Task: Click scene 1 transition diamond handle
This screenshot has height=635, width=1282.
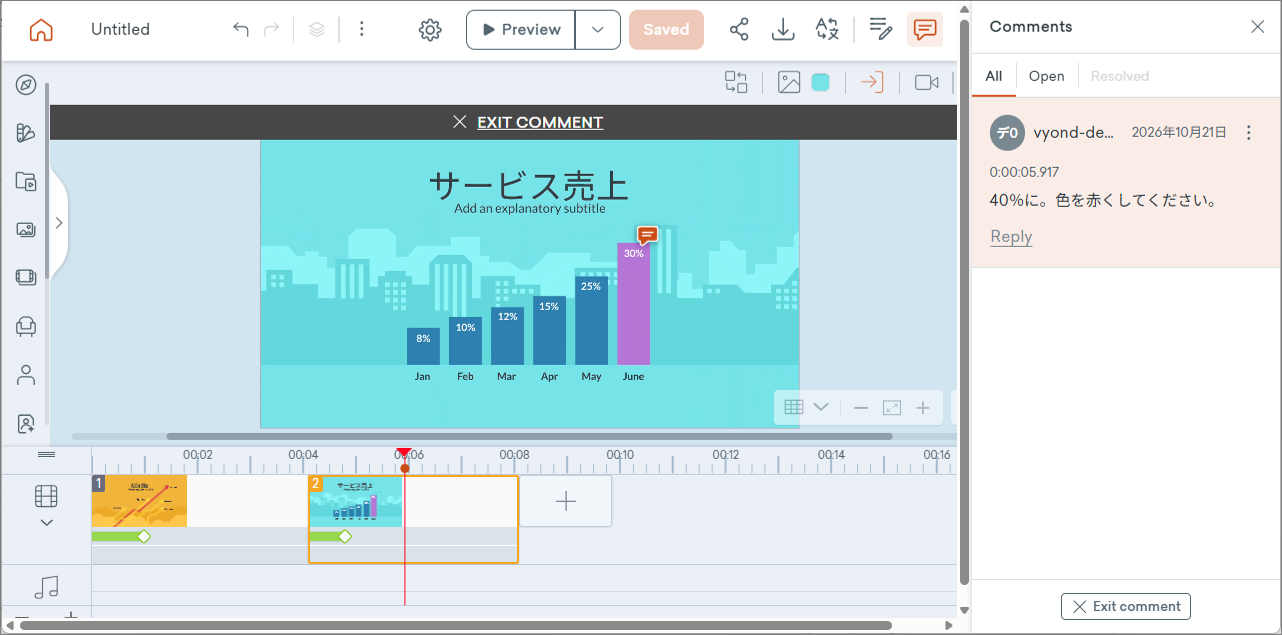Action: pyautogui.click(x=144, y=537)
